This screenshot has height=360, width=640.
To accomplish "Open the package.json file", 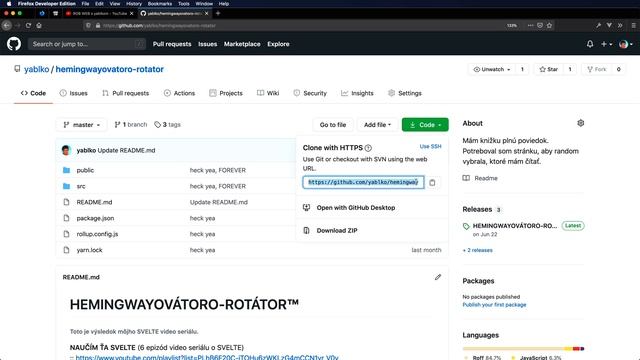I will pos(95,218).
